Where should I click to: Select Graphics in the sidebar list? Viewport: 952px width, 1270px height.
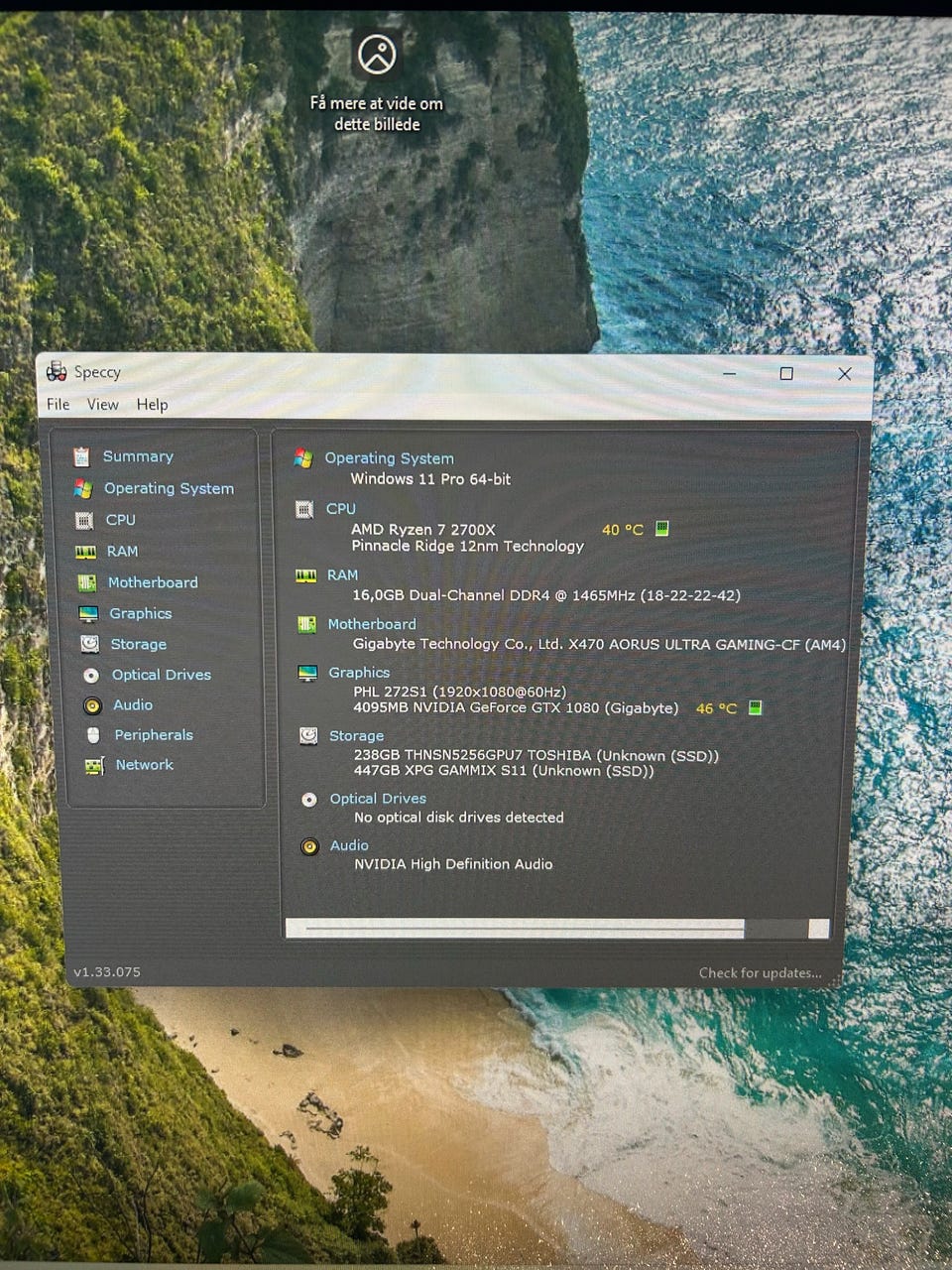click(x=140, y=613)
